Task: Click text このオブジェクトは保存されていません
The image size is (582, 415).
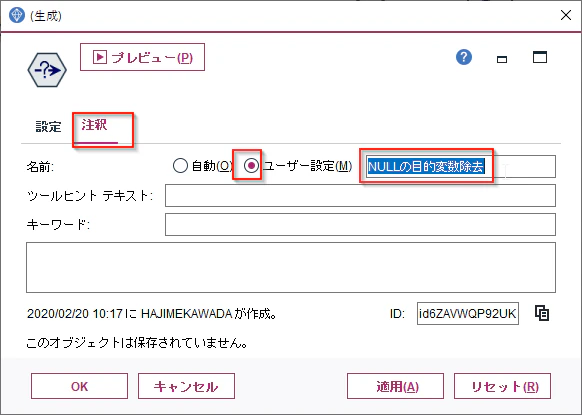Action: point(137,343)
